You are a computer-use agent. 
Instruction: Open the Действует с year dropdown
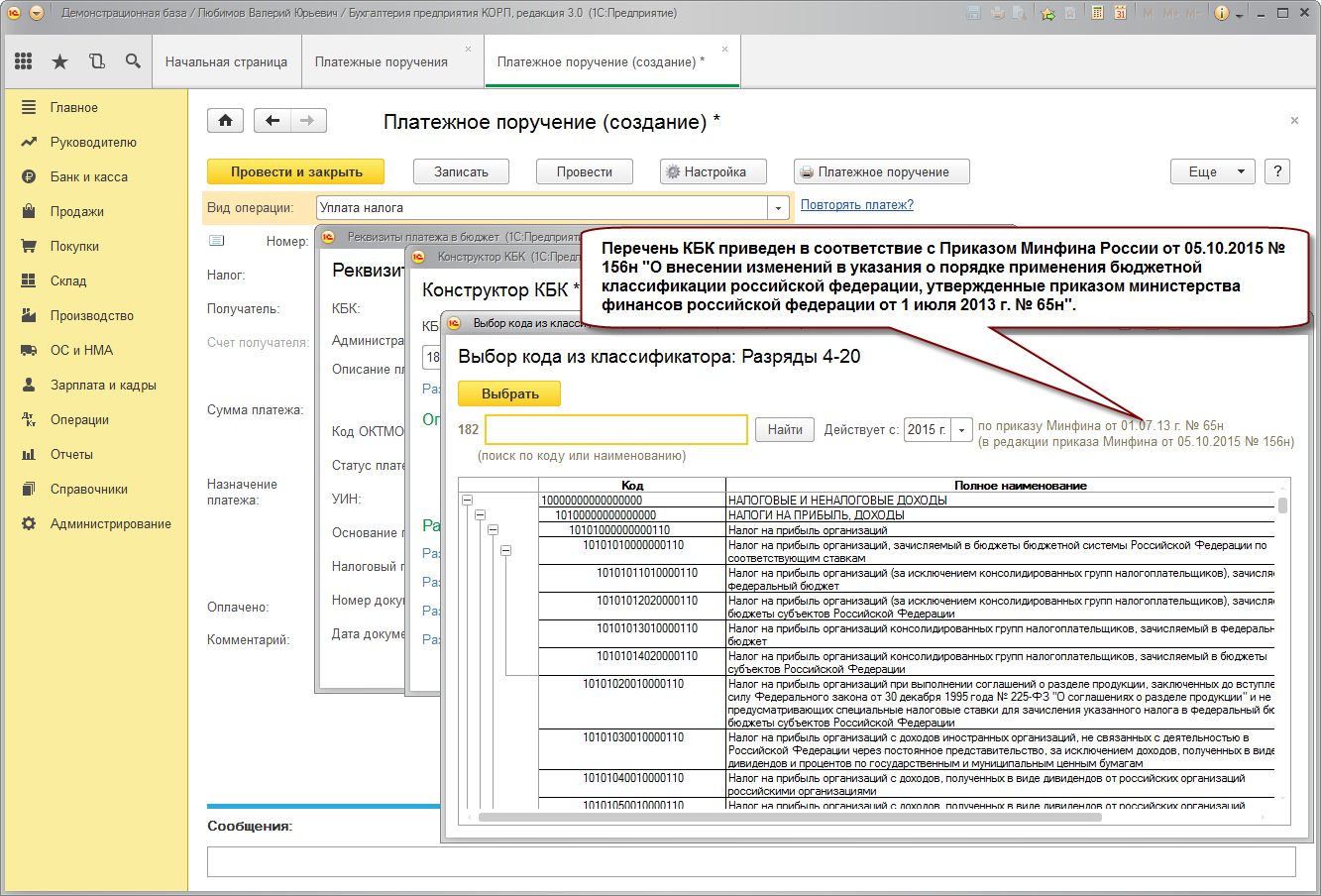pos(961,430)
